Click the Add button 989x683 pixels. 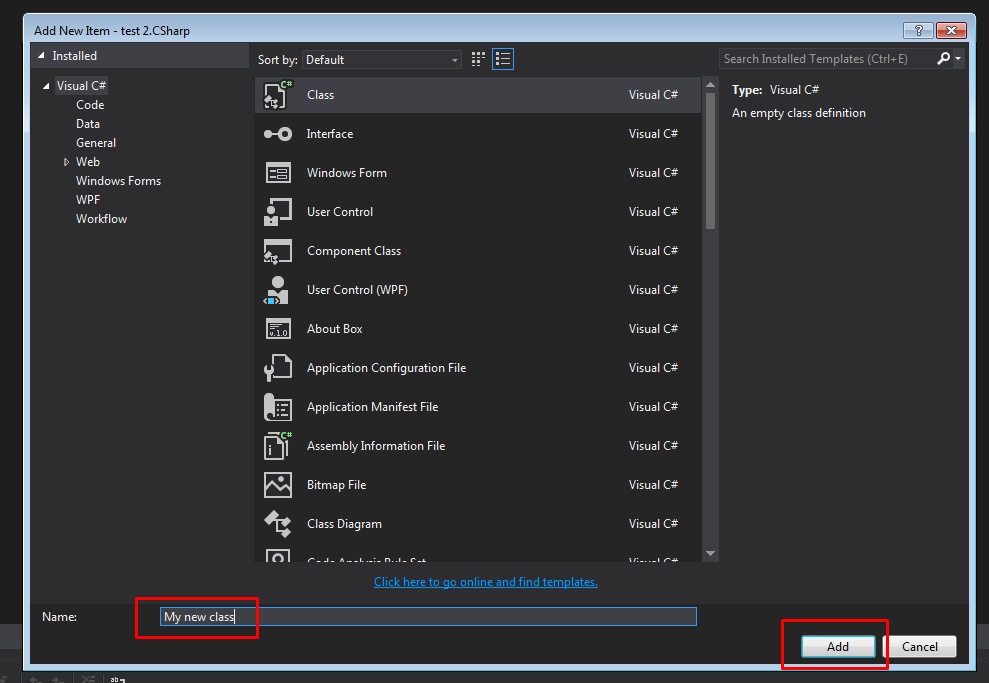[838, 646]
